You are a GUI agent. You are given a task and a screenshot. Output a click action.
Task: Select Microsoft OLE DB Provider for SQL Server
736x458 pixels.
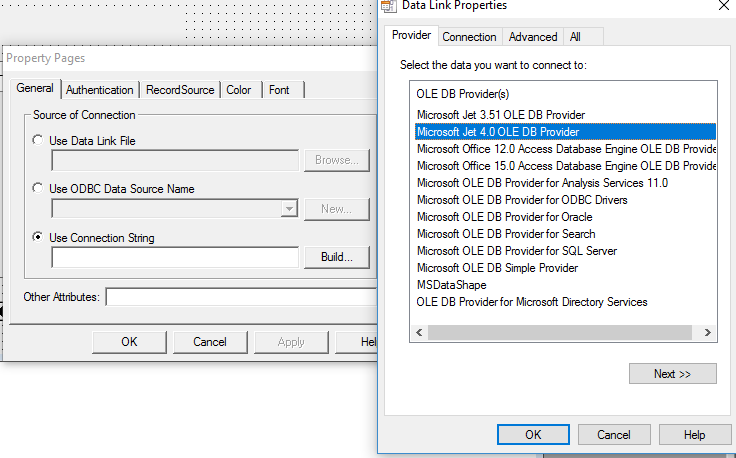pos(517,251)
